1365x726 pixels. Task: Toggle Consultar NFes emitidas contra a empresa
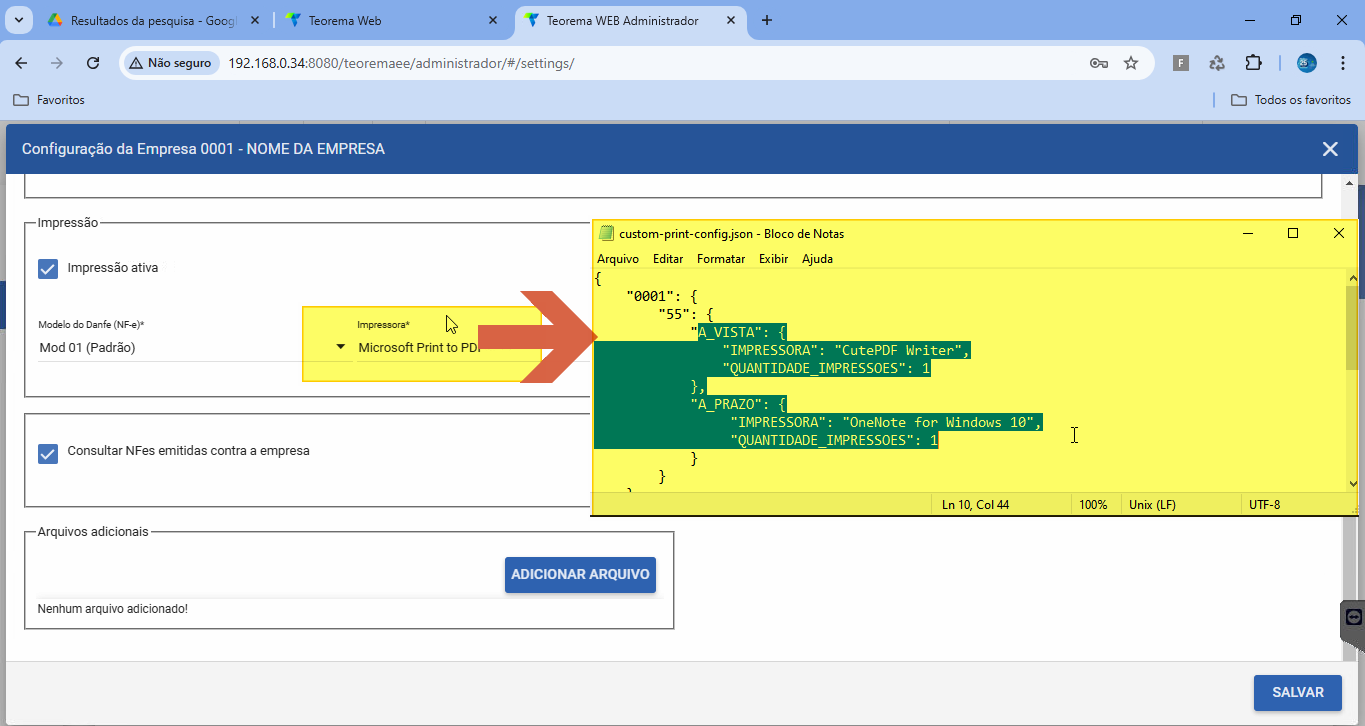(x=48, y=453)
